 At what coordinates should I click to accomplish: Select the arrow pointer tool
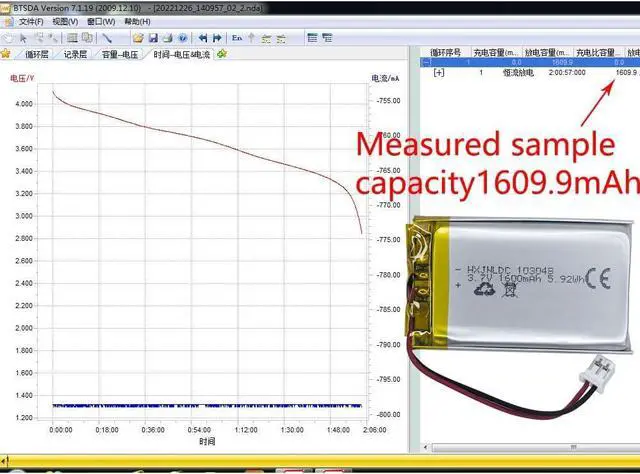23,37
